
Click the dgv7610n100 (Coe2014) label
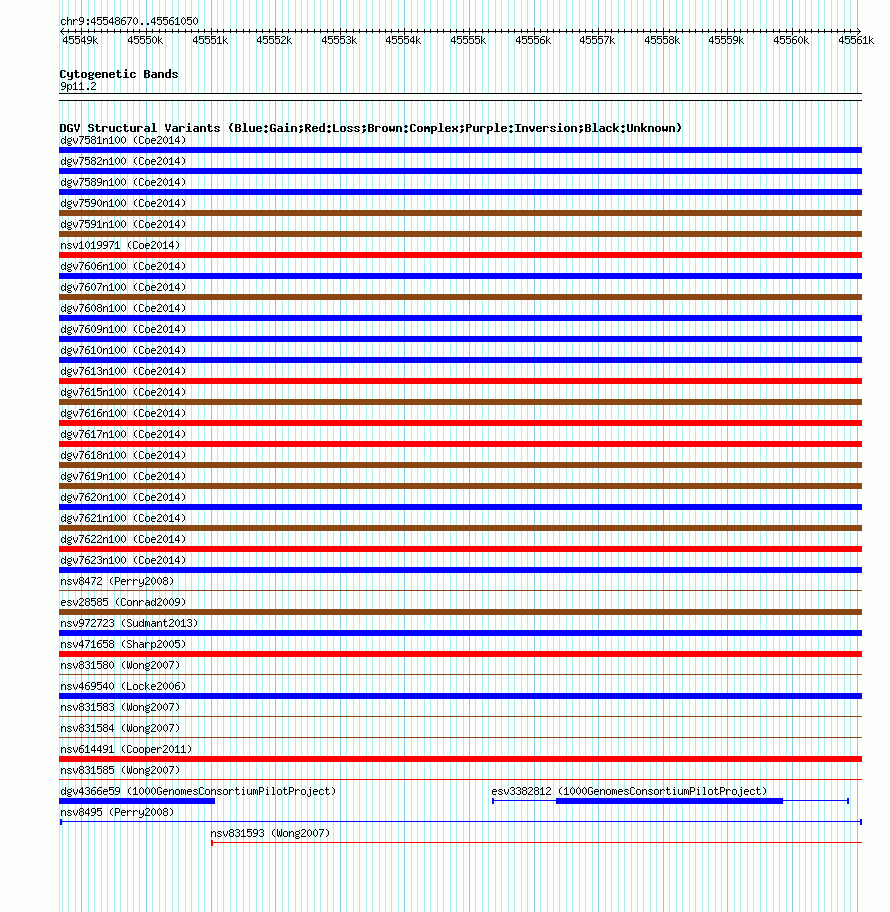coord(123,350)
